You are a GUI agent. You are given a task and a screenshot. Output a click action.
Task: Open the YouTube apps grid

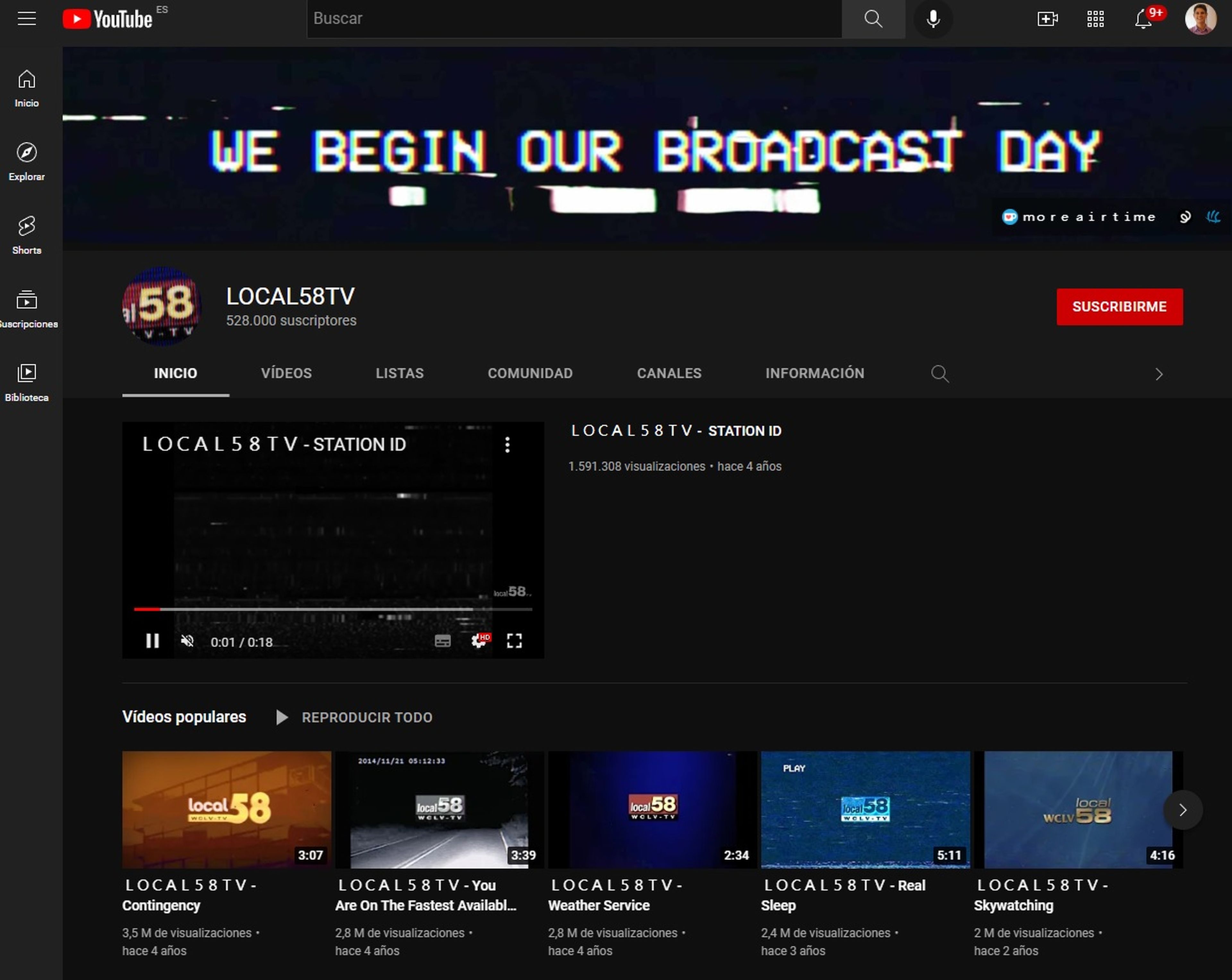(x=1095, y=19)
